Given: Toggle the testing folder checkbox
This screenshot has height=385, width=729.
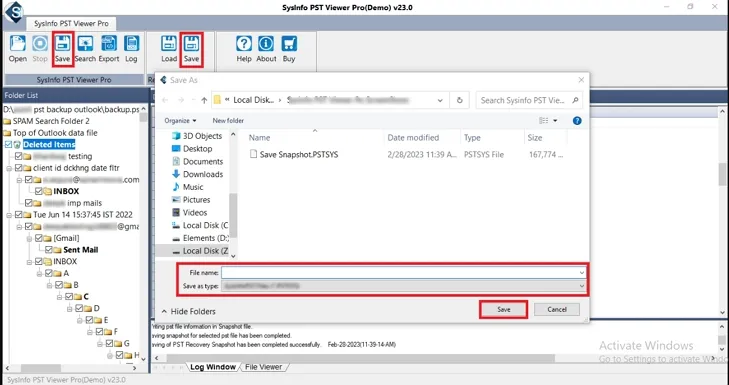Looking at the screenshot, I should coord(18,156).
